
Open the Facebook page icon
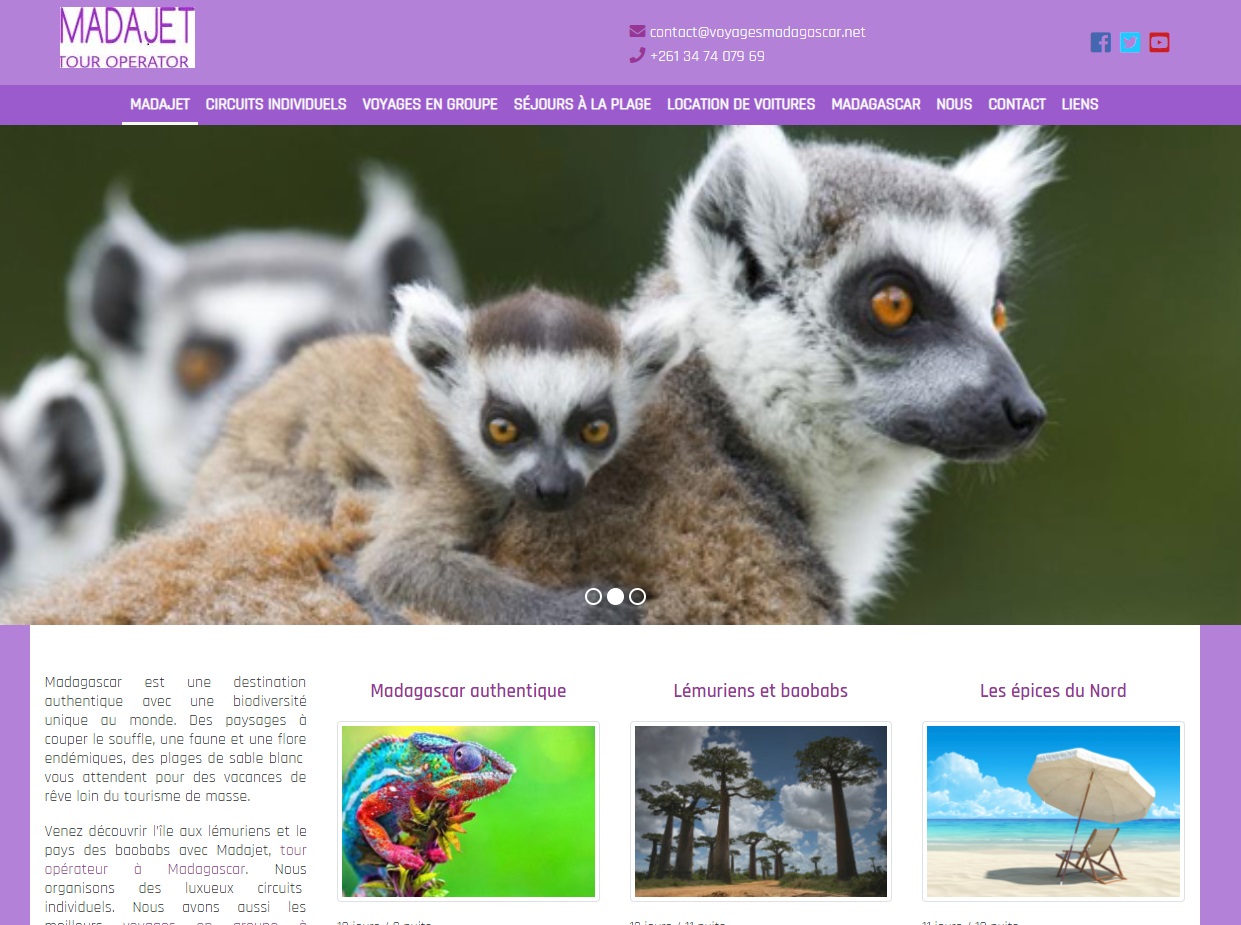point(1100,42)
